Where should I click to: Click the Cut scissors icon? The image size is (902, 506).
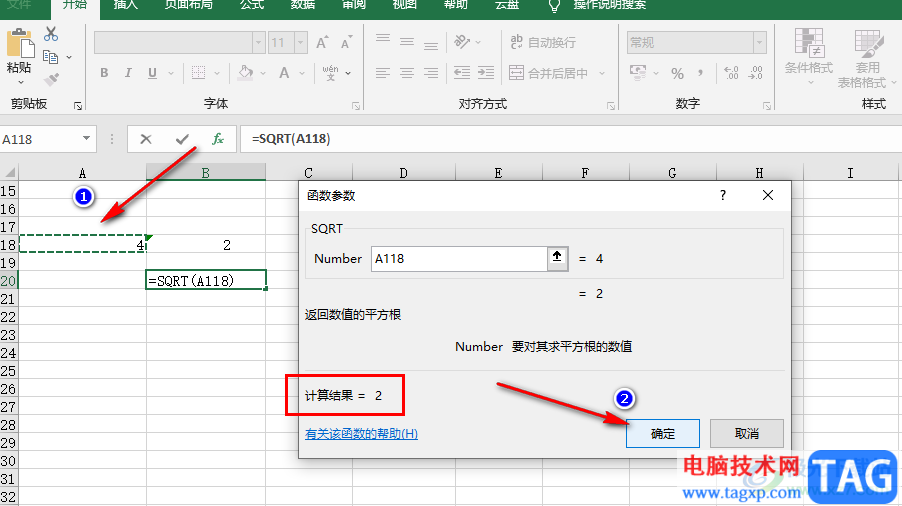point(51,34)
